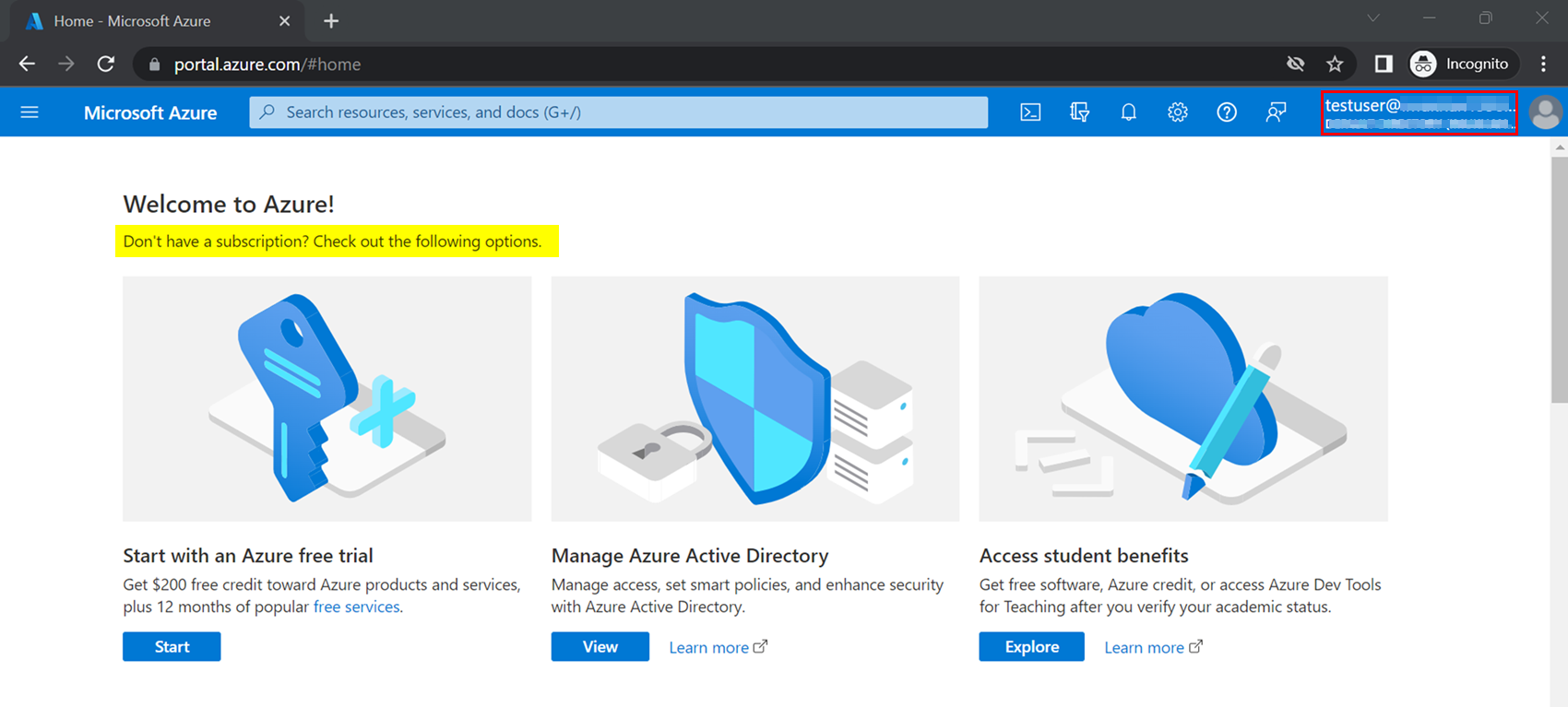Screen dimensions: 1568x707
Task: View Azure Active Directory
Action: pyautogui.click(x=600, y=646)
